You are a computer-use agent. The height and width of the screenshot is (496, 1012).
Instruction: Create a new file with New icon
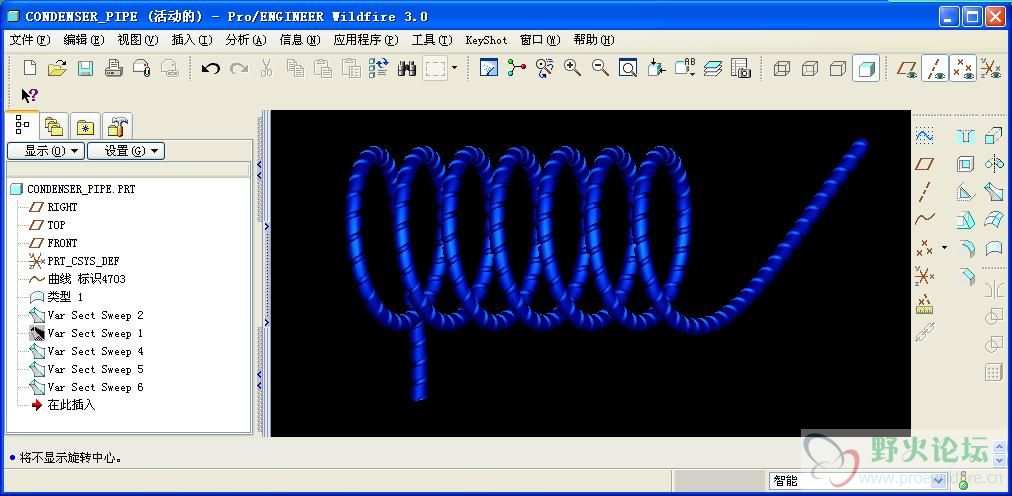30,68
